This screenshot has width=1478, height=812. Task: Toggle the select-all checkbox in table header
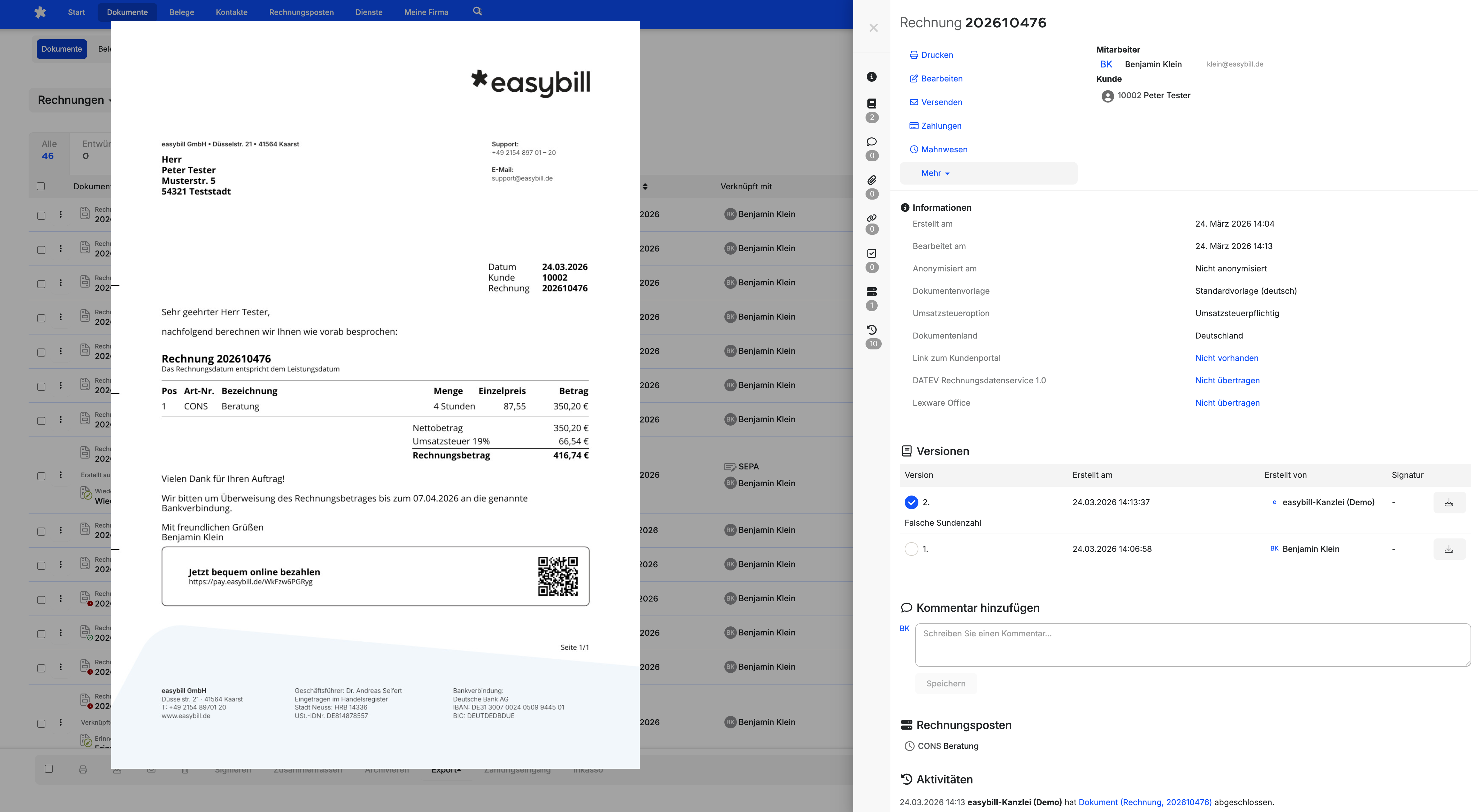[41, 187]
